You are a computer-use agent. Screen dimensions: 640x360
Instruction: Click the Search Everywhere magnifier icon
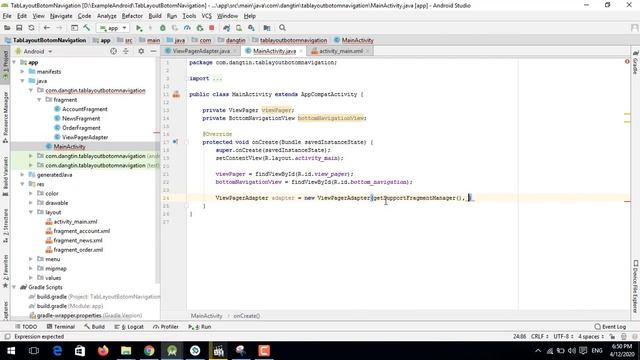(x=282, y=28)
